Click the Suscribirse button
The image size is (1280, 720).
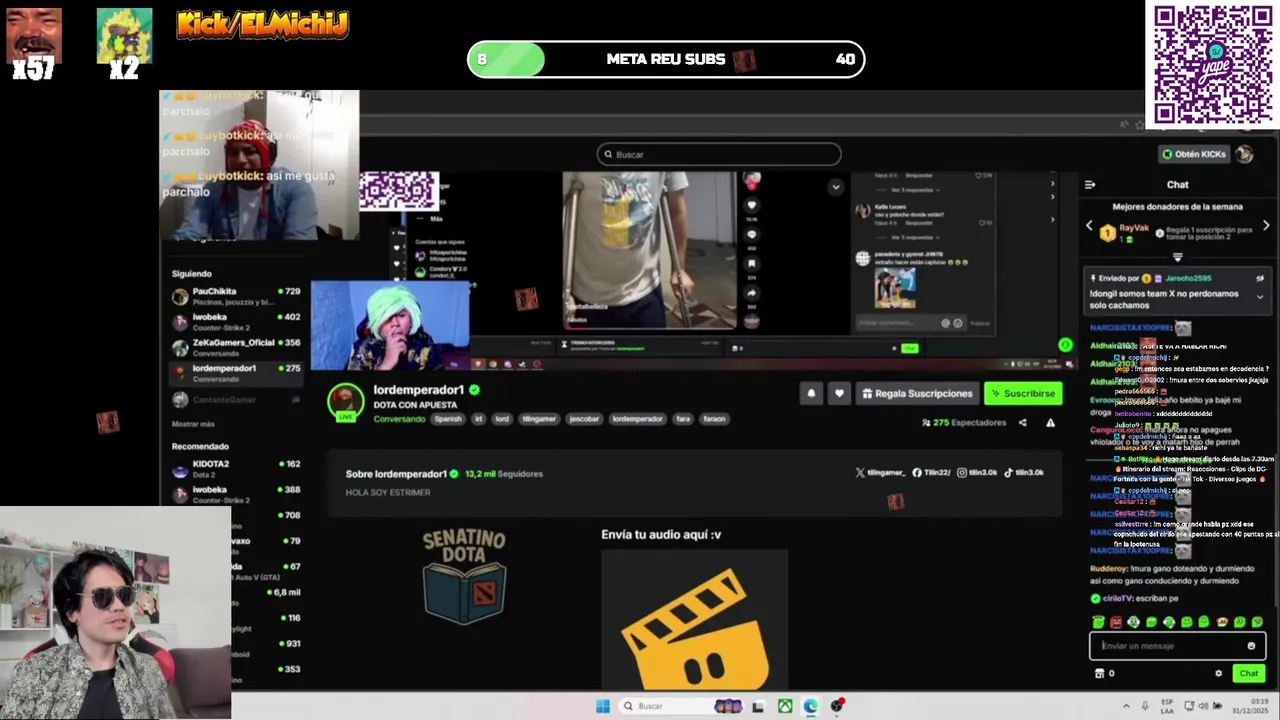tap(1023, 393)
